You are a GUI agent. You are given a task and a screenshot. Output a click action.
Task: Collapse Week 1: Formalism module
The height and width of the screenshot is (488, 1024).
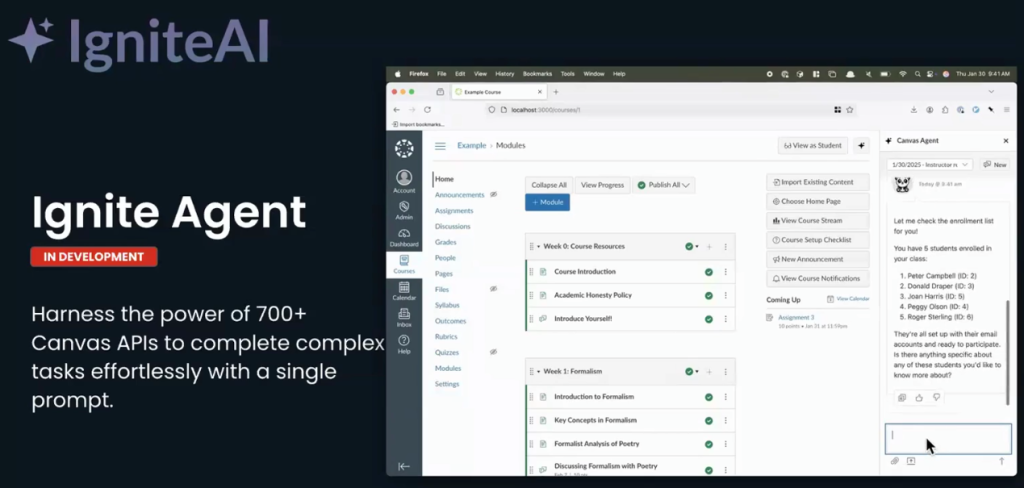[539, 371]
